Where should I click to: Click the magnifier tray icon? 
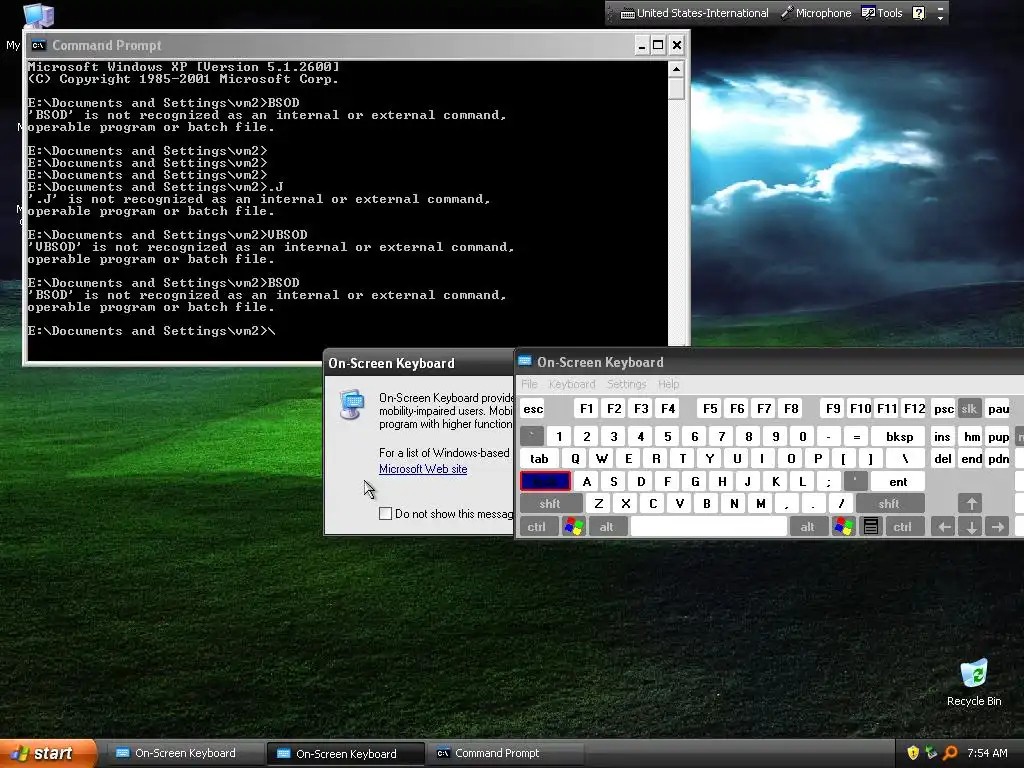click(x=950, y=753)
